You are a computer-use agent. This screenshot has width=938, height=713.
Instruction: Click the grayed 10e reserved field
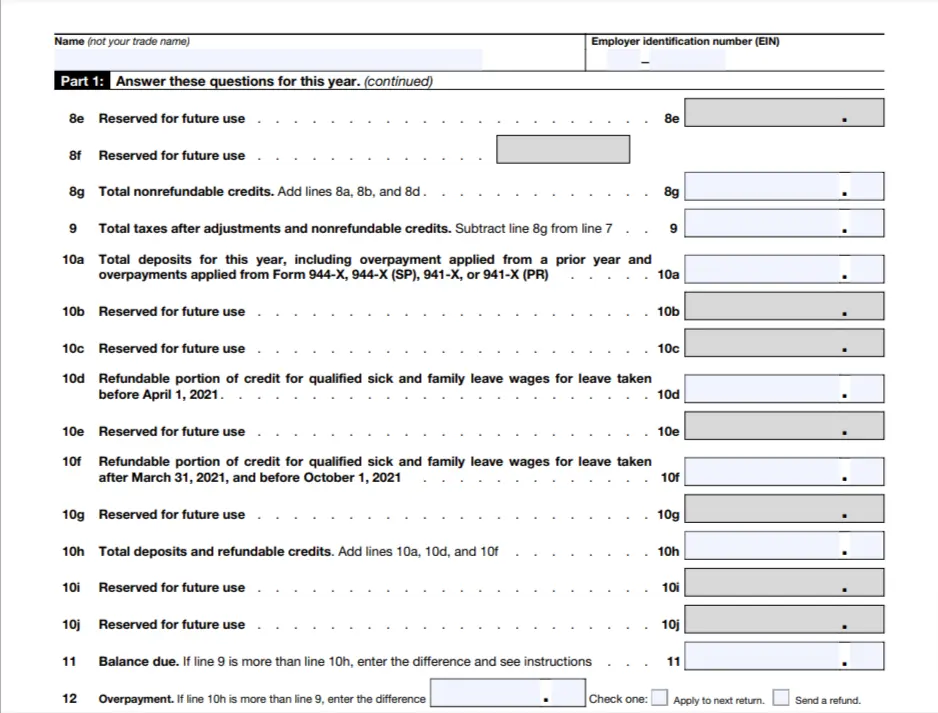784,426
